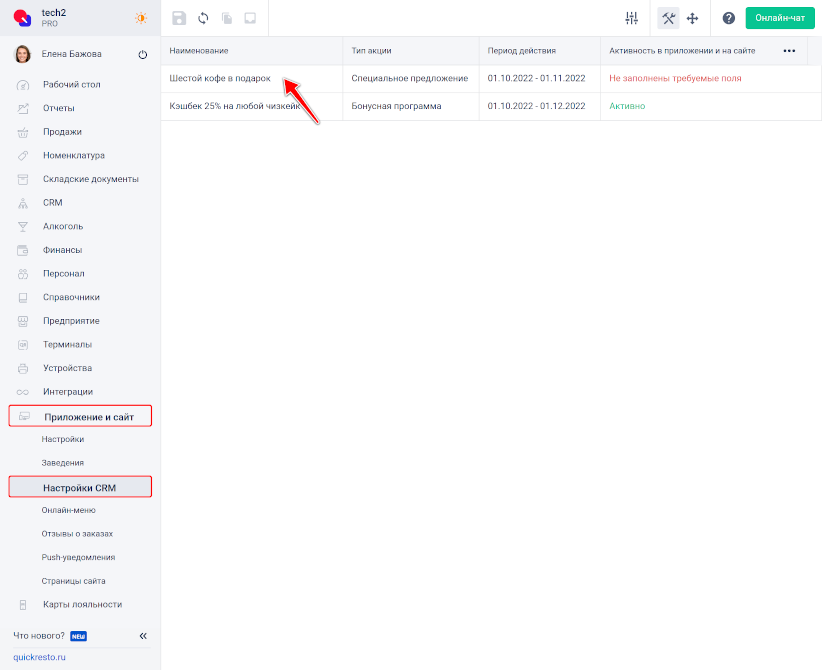Expand Складские документы section
This screenshot has height=670, width=822.
(91, 179)
